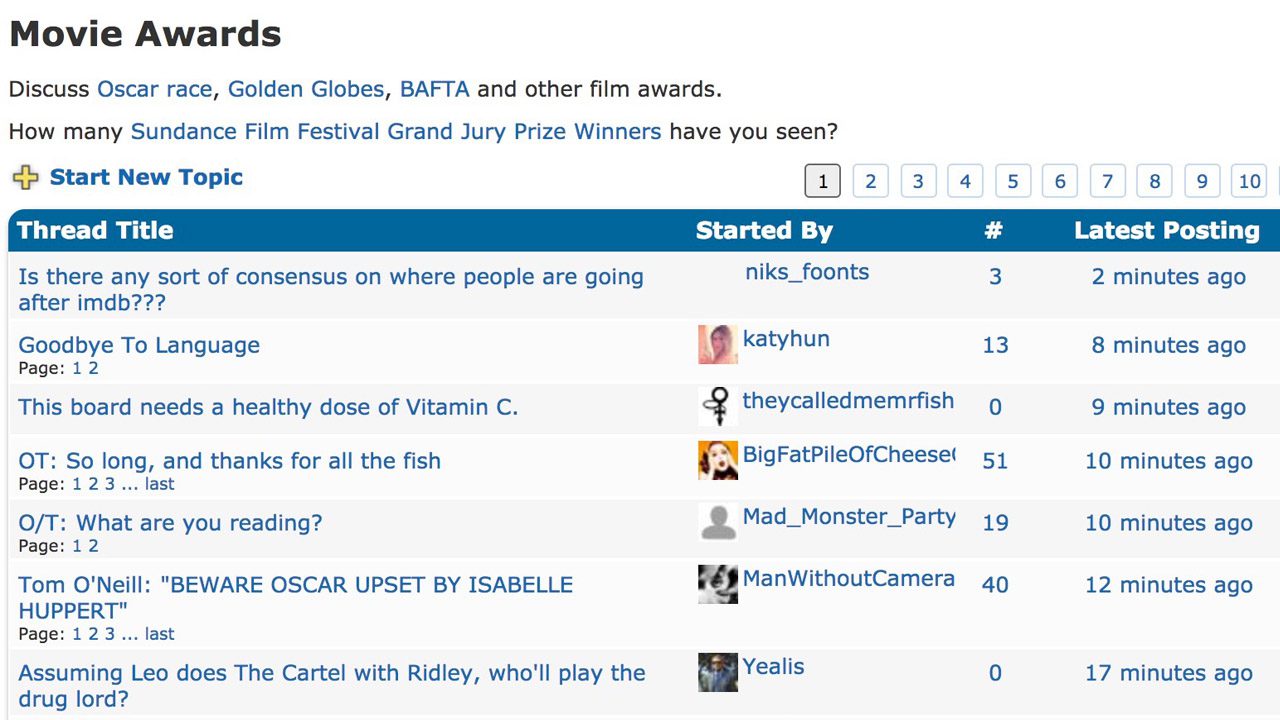
Task: Open the Goodbye To Language thread
Action: 139,345
